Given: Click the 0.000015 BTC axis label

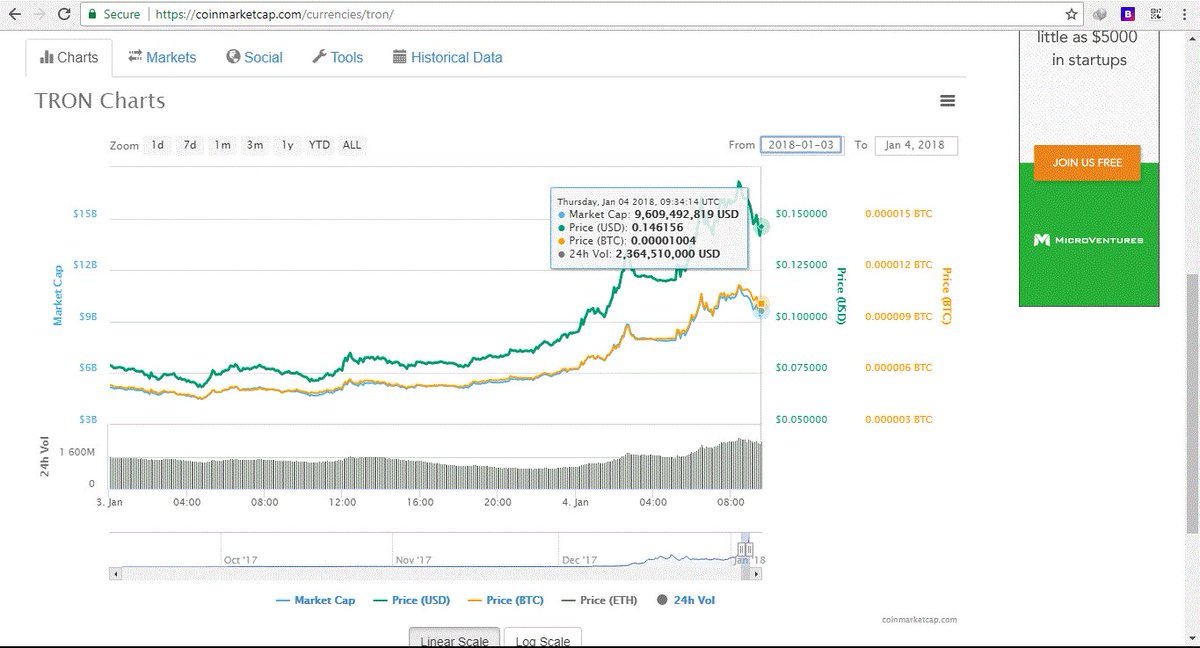Looking at the screenshot, I should 898,214.
